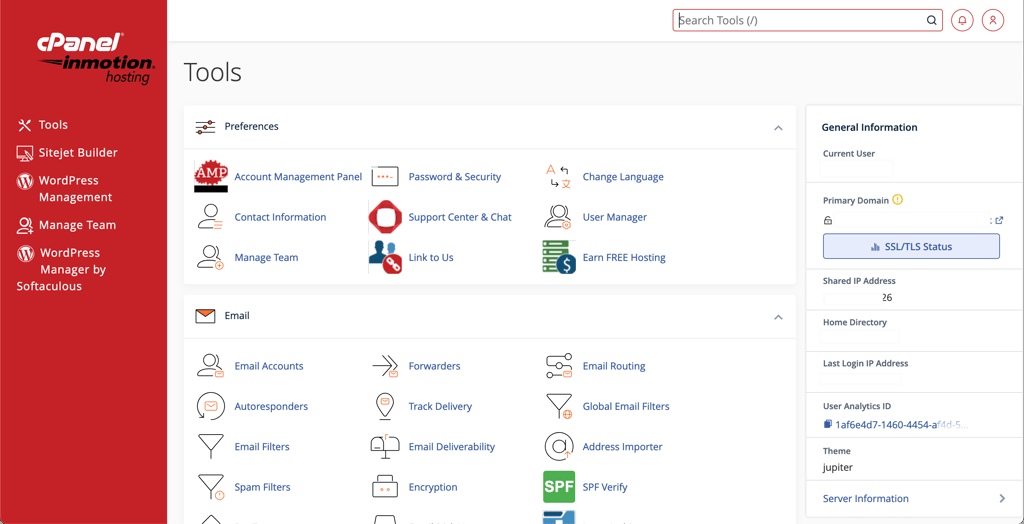Open the Support Center & Chat link
Viewport: 1024px width, 524px height.
click(x=460, y=217)
